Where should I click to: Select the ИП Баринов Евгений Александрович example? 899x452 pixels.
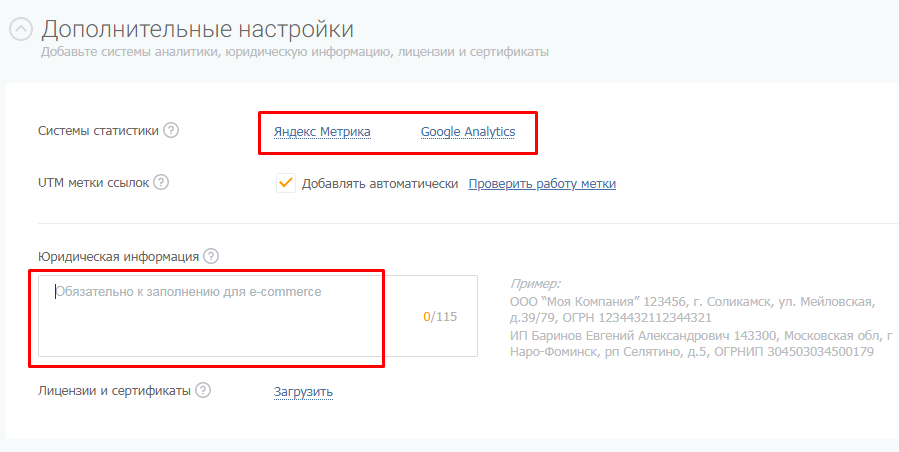coord(701,344)
